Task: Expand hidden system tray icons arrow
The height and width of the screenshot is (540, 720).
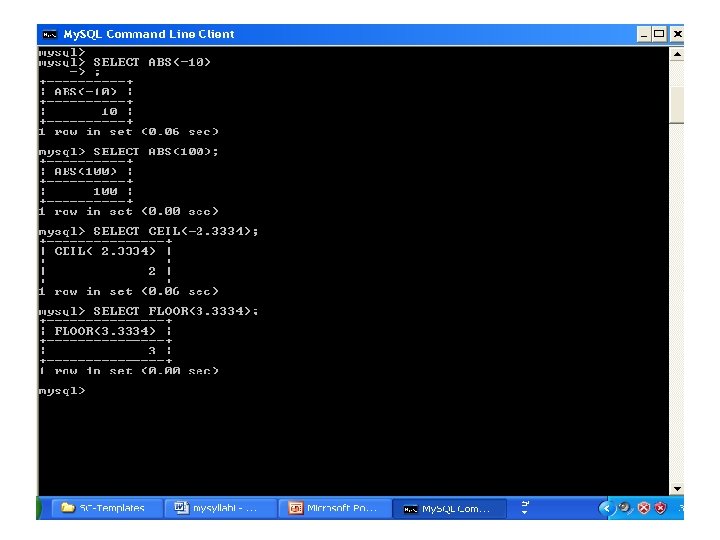Action: [606, 508]
